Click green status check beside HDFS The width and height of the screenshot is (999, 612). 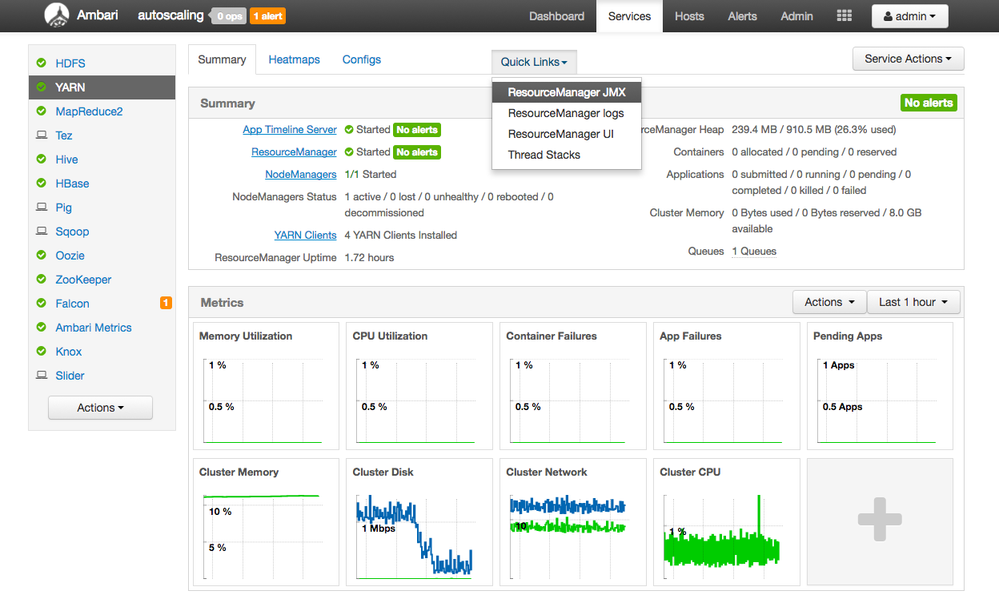tap(41, 64)
